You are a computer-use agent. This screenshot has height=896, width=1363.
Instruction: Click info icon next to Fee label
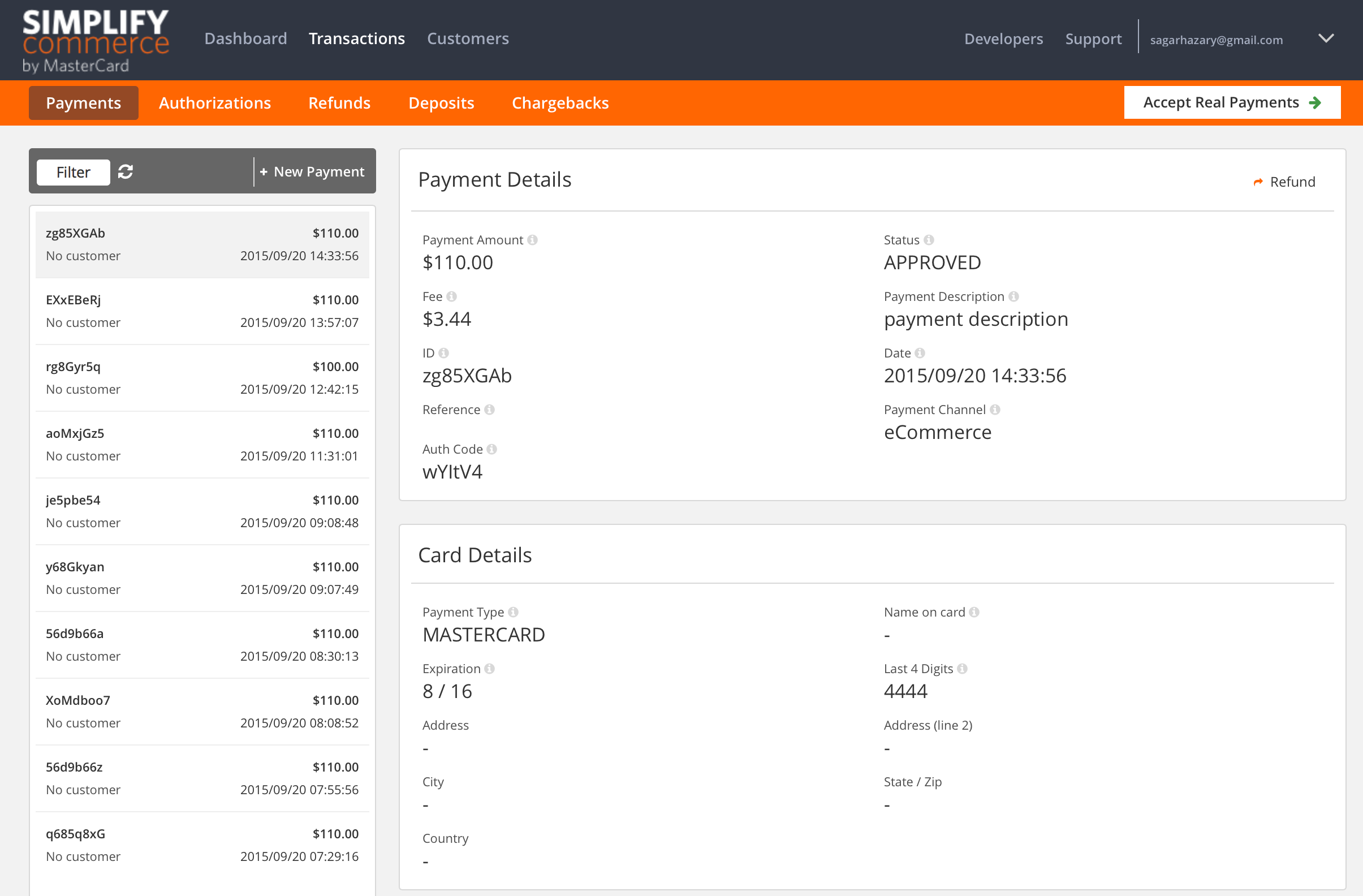click(451, 297)
